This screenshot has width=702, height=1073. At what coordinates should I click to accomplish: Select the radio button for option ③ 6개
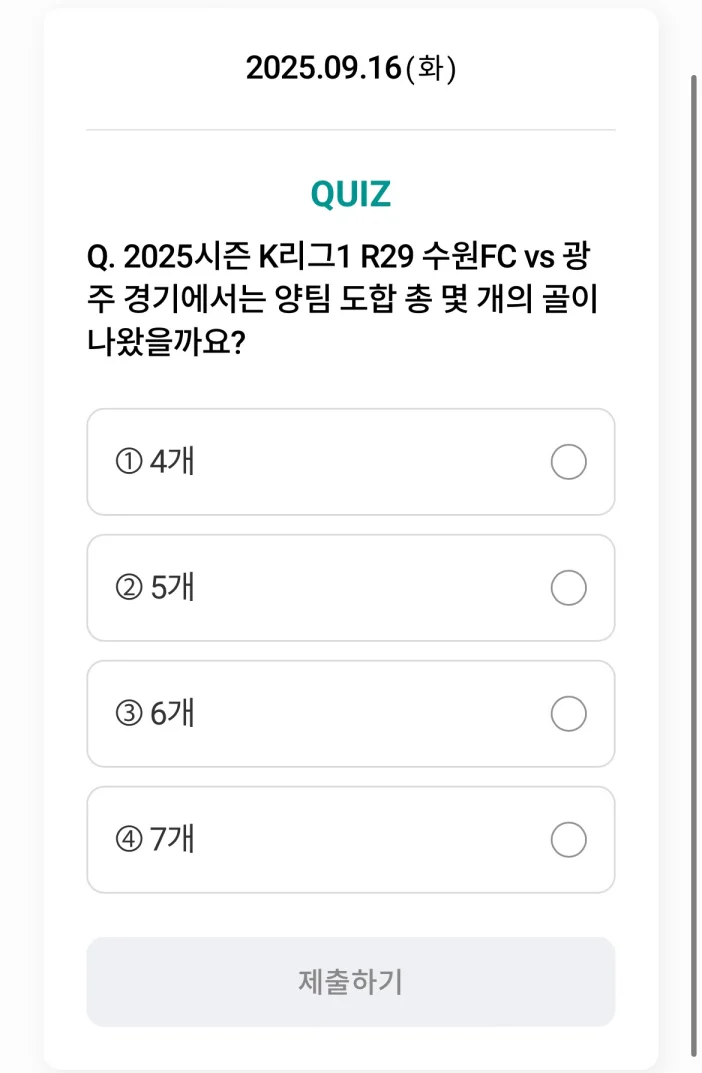[568, 714]
